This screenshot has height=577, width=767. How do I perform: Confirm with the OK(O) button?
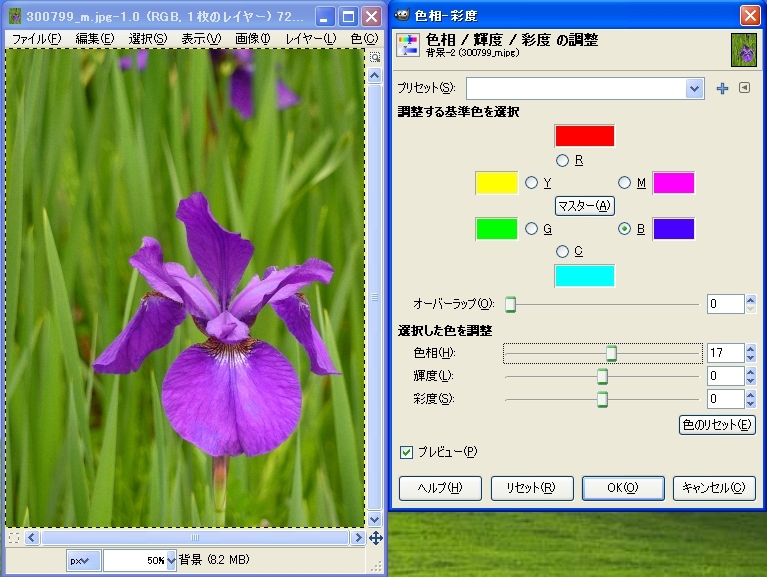click(x=623, y=488)
